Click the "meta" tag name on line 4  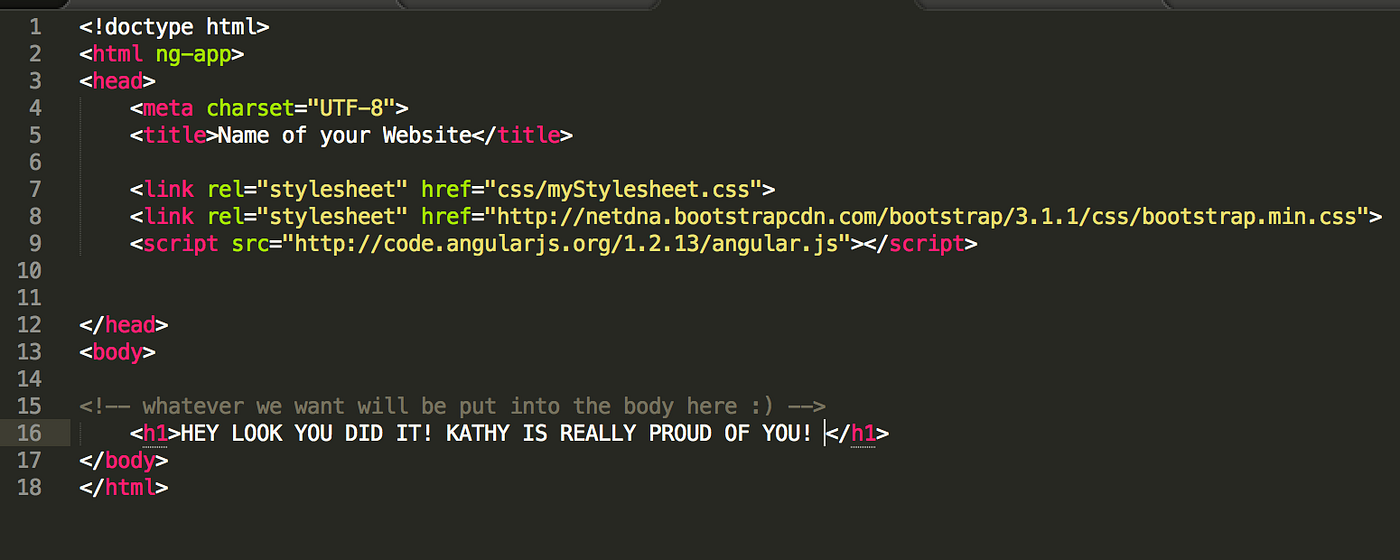pyautogui.click(x=168, y=108)
